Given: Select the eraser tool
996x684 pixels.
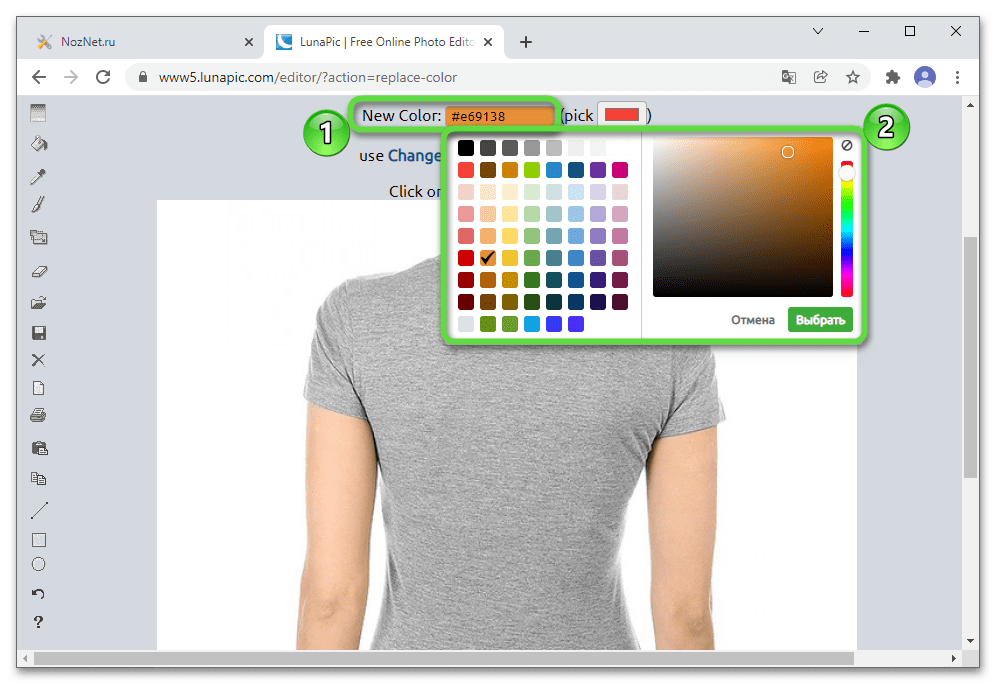Looking at the screenshot, I should pyautogui.click(x=39, y=272).
